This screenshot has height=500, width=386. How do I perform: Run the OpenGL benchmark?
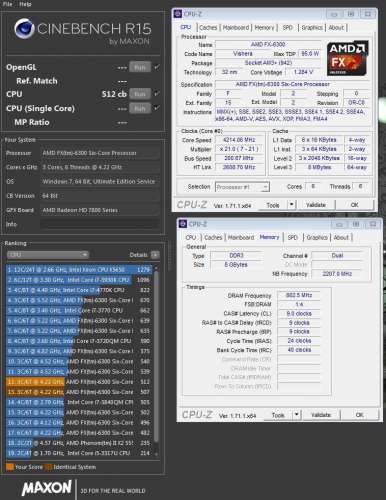140,67
